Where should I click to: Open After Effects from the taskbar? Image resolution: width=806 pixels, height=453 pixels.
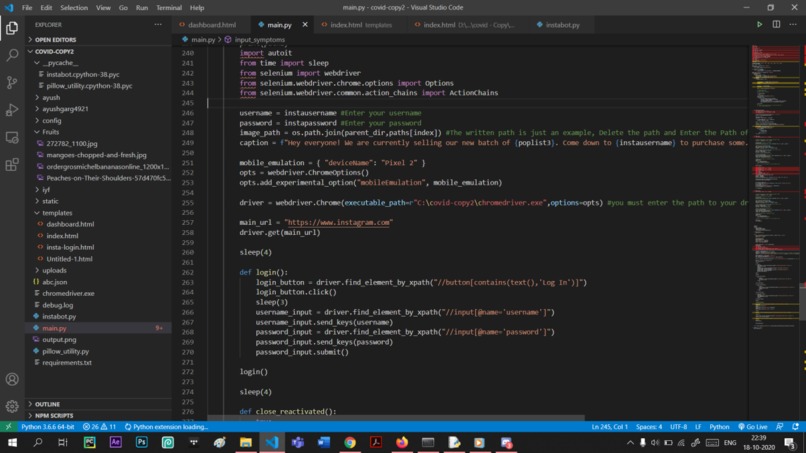point(116,443)
